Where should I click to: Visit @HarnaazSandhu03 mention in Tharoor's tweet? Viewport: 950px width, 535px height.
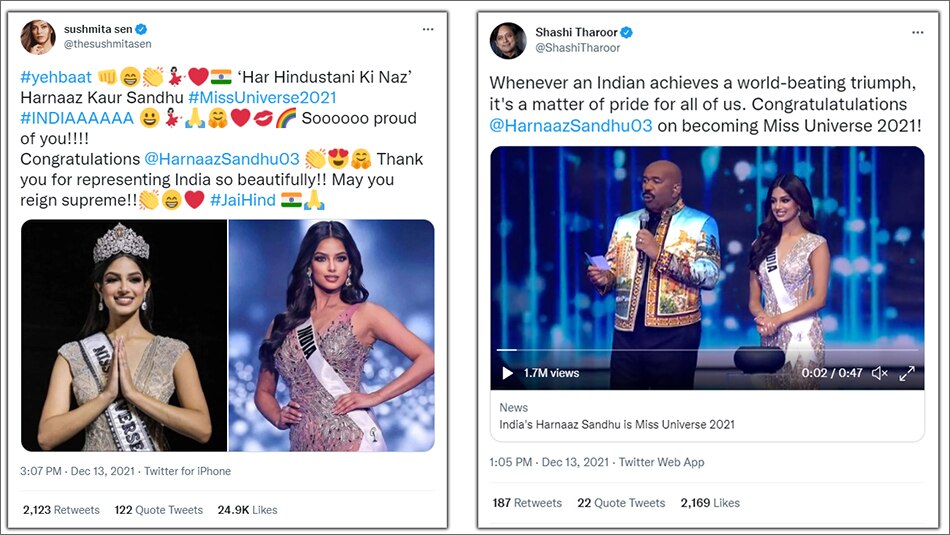tap(571, 125)
